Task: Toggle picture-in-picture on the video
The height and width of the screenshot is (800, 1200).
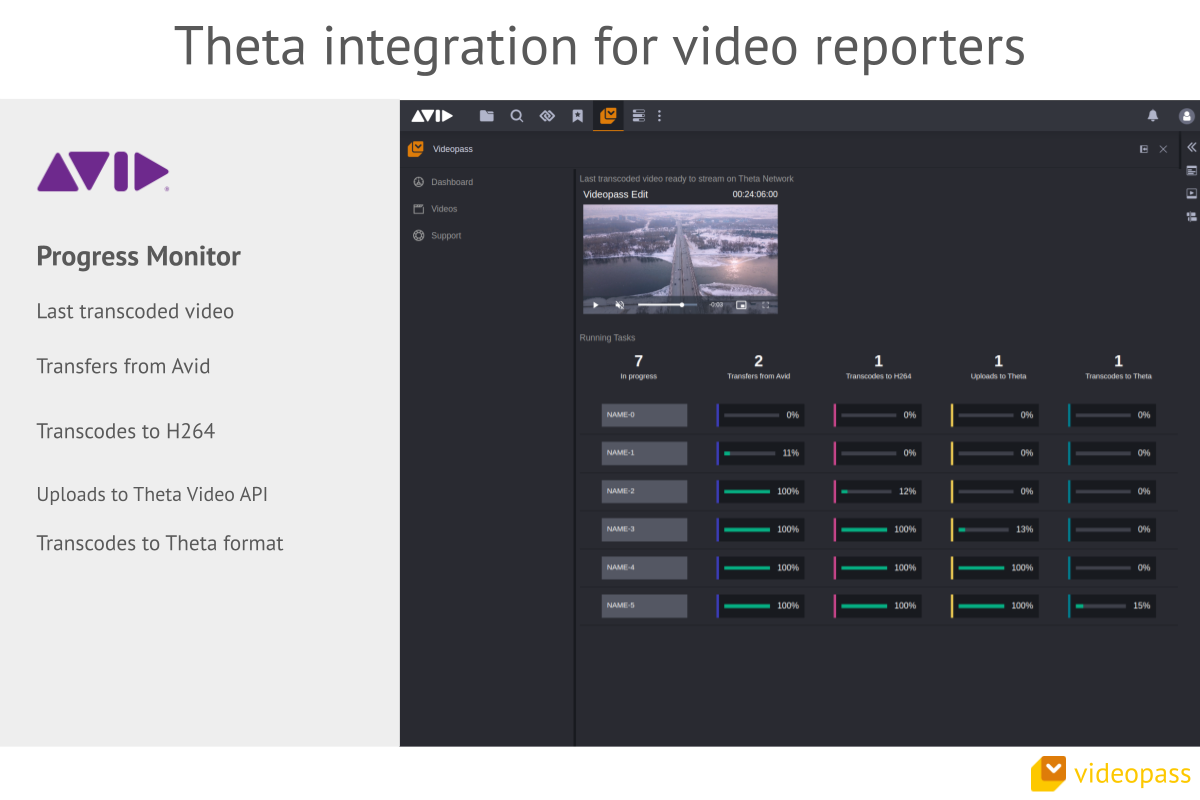Action: (741, 304)
